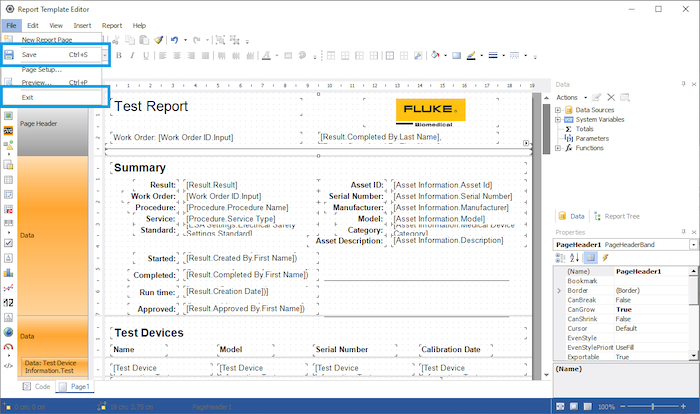Select the chart object tool in sidebar
This screenshot has height=414, width=700.
pyautogui.click(x=8, y=271)
